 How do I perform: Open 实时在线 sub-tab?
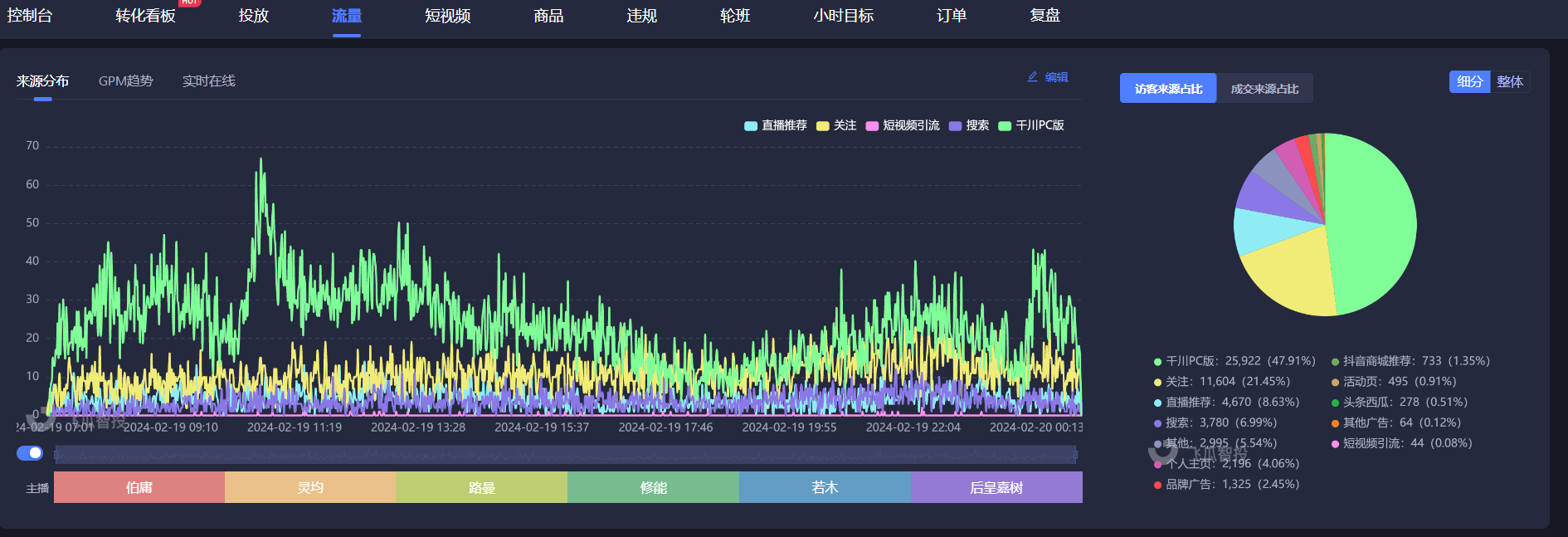pos(209,81)
